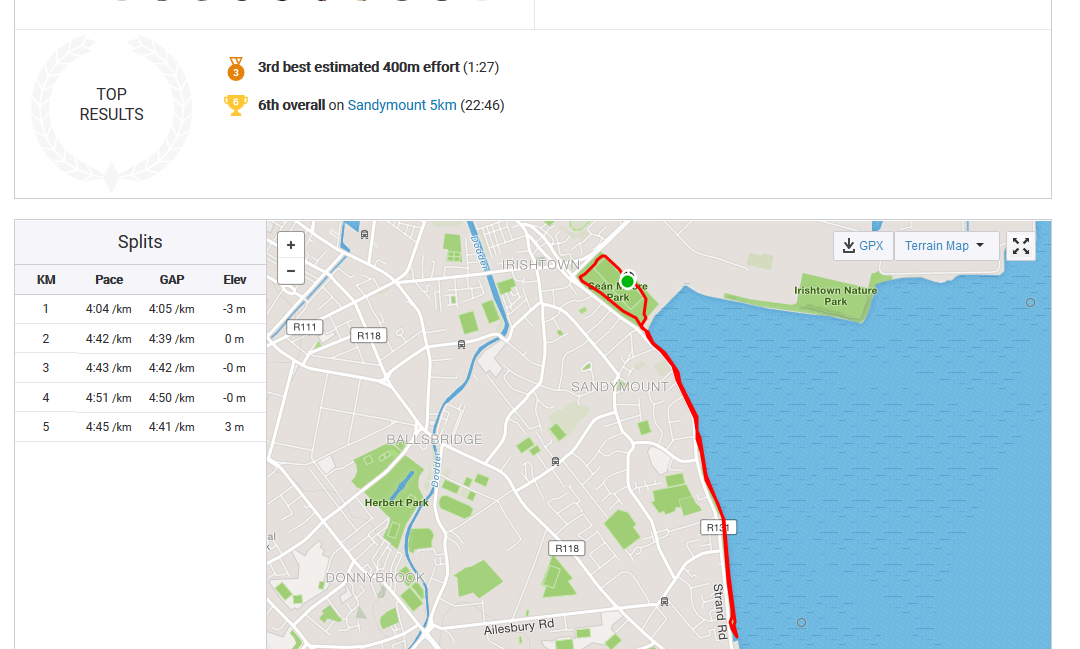Select the kilometer 4 split row
This screenshot has height=649, width=1080.
click(141, 398)
